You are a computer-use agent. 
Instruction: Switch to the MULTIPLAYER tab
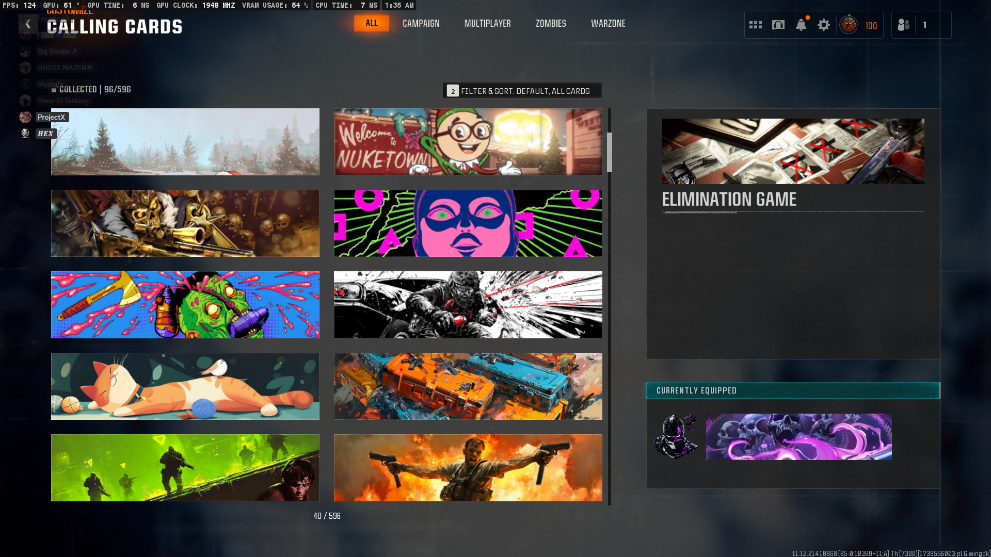click(487, 23)
